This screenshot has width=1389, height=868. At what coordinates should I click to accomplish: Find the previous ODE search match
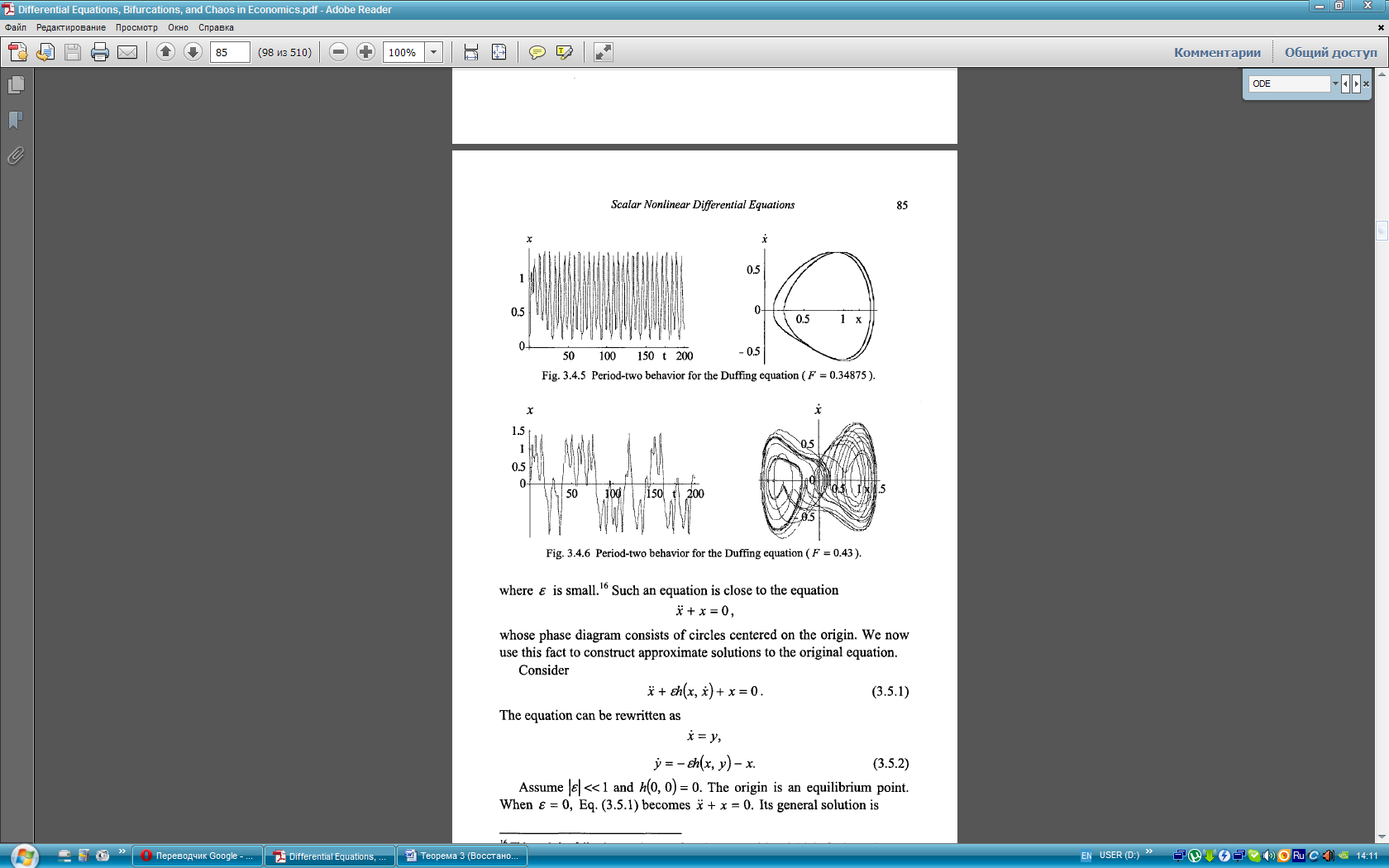click(x=1345, y=83)
